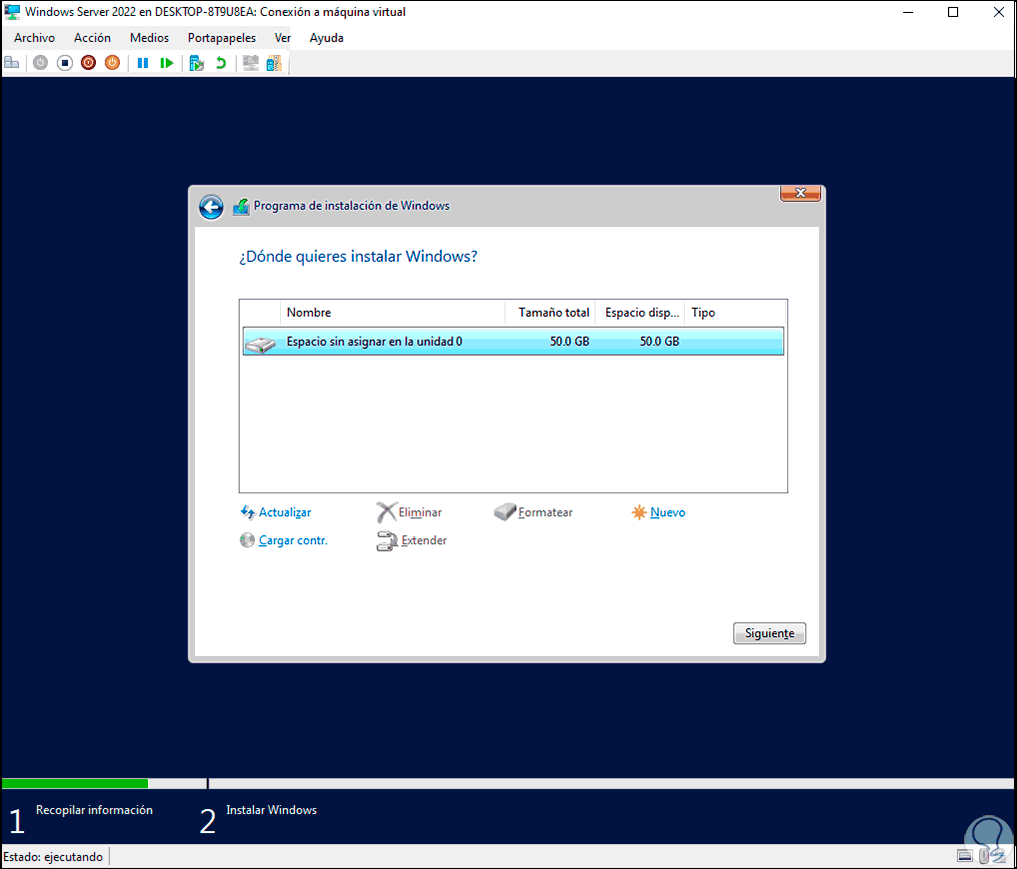The width and height of the screenshot is (1017, 869).
Task: Click the red Shut Down icon
Action: click(88, 63)
